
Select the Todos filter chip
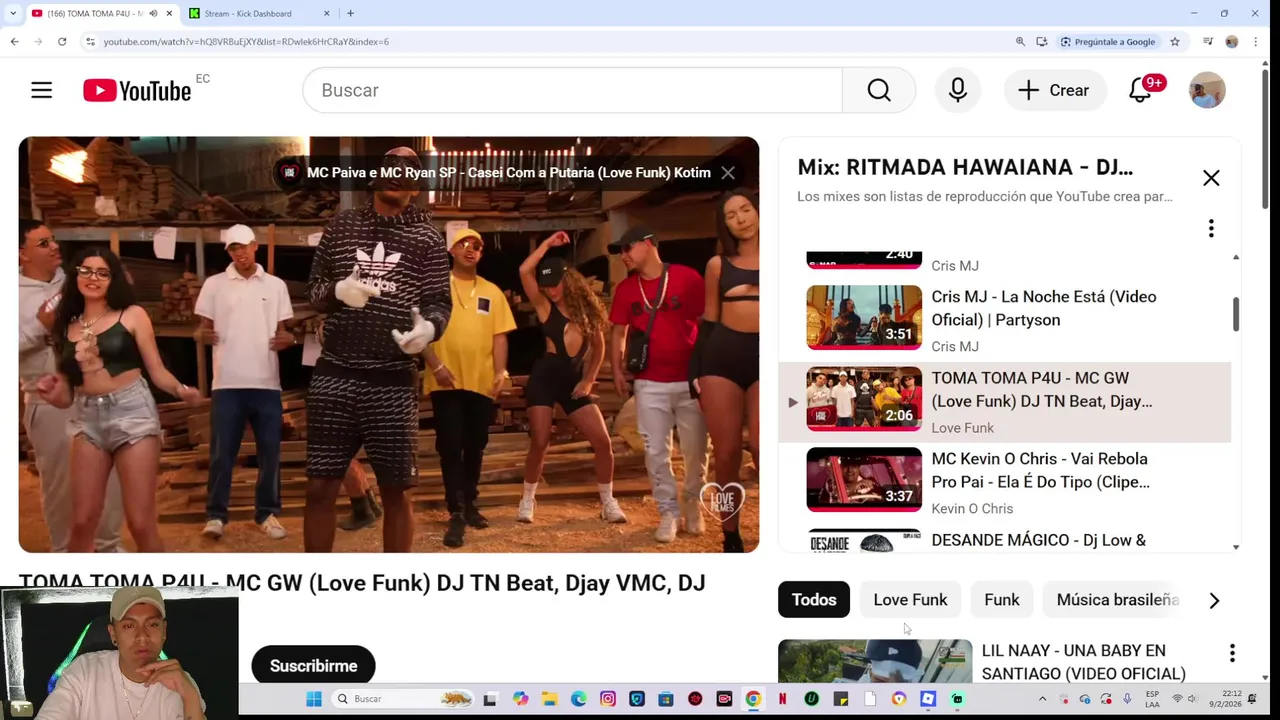coord(814,600)
